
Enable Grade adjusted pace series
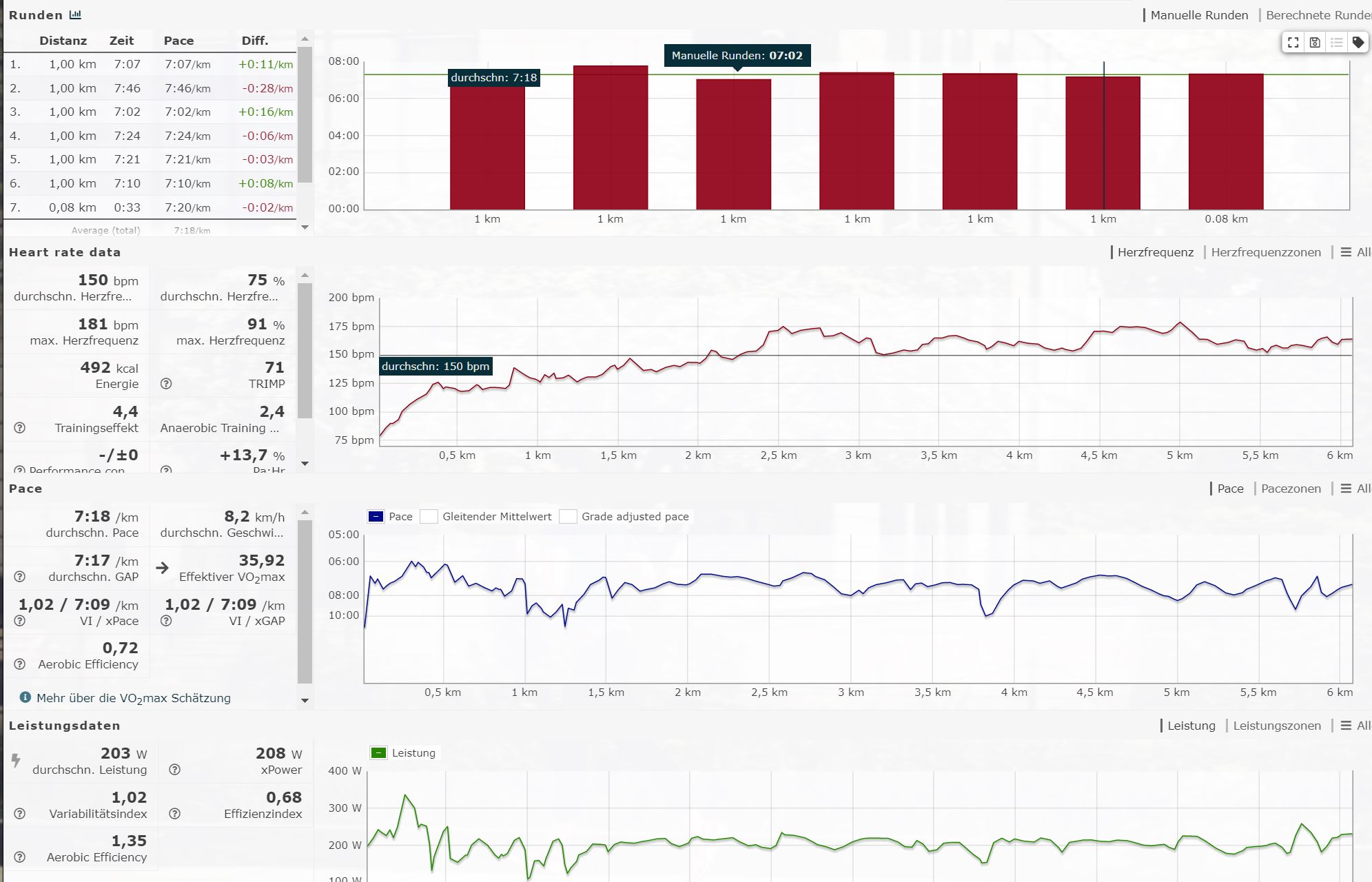pyautogui.click(x=568, y=517)
